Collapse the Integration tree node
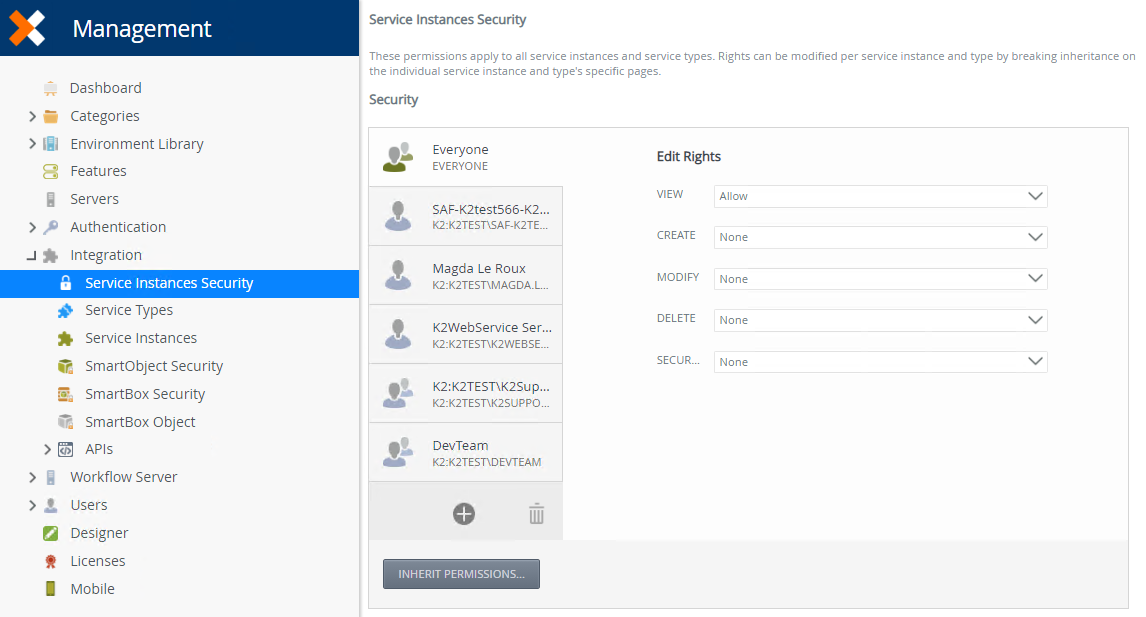Viewport: 1146px width, 617px height. coord(32,256)
